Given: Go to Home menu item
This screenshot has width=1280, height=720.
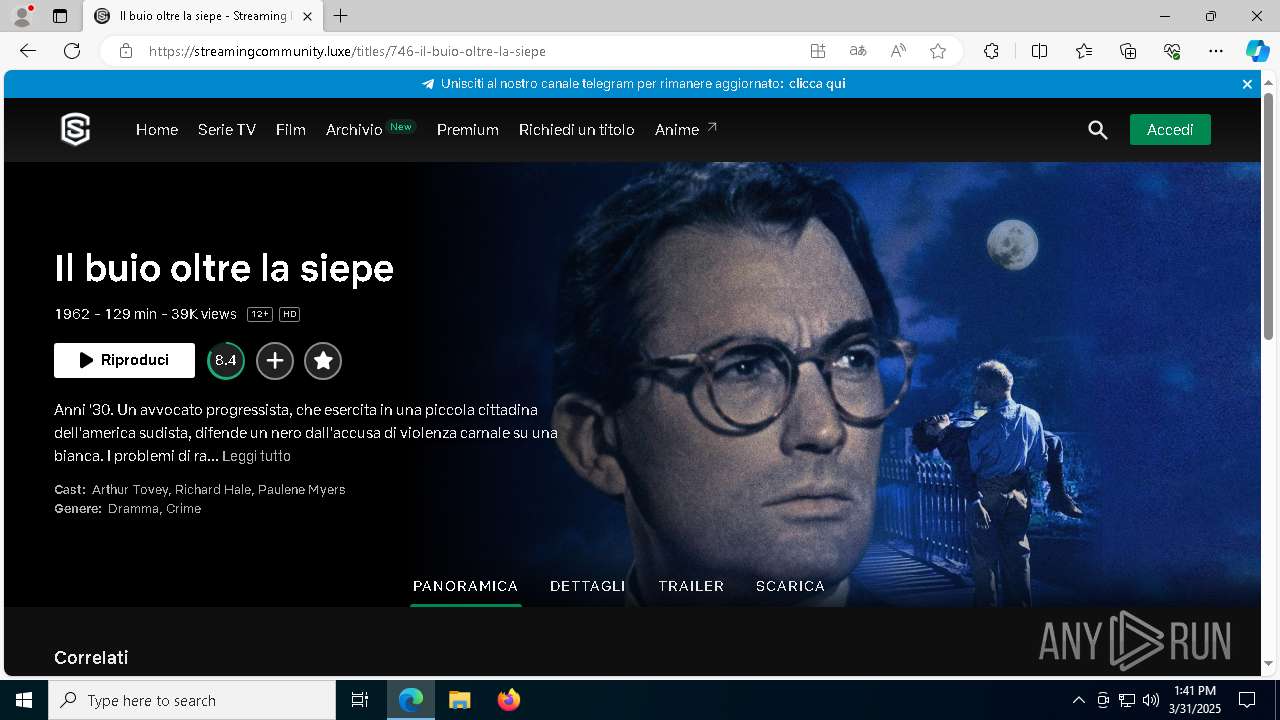Looking at the screenshot, I should 157,130.
